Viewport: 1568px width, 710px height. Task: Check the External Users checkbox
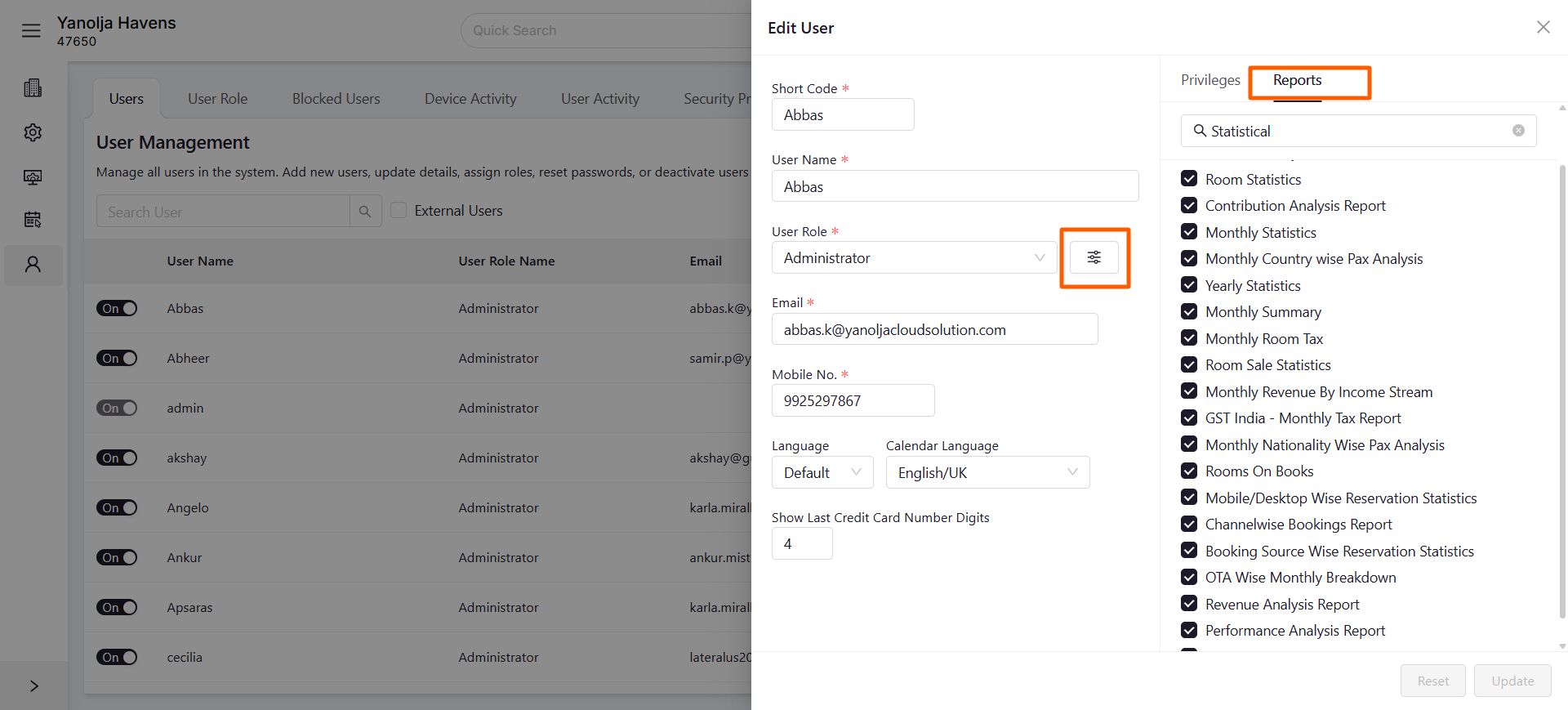click(x=399, y=210)
